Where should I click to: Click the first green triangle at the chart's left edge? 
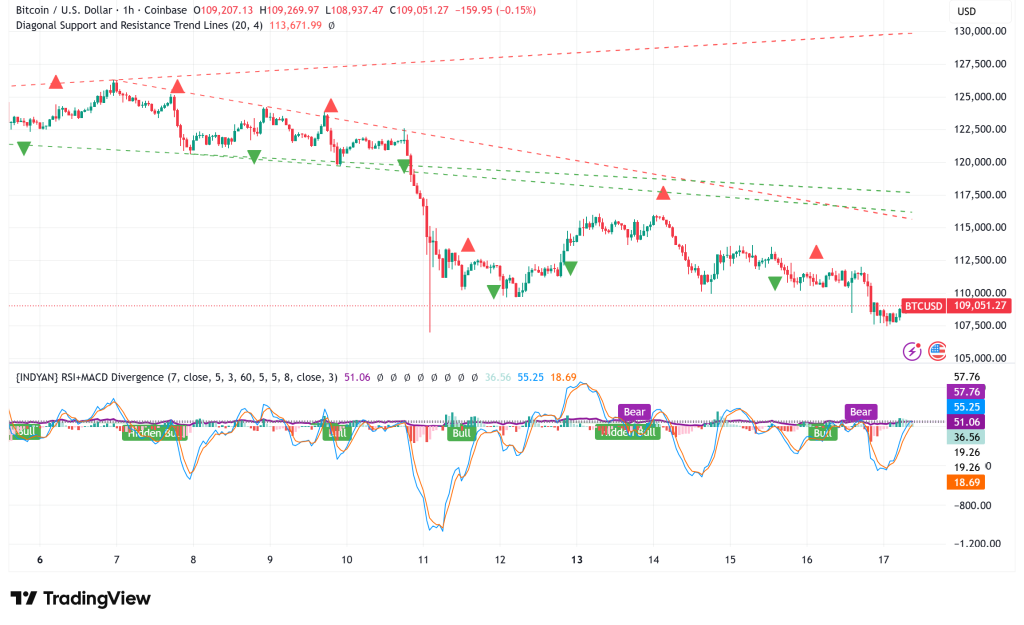click(x=24, y=148)
